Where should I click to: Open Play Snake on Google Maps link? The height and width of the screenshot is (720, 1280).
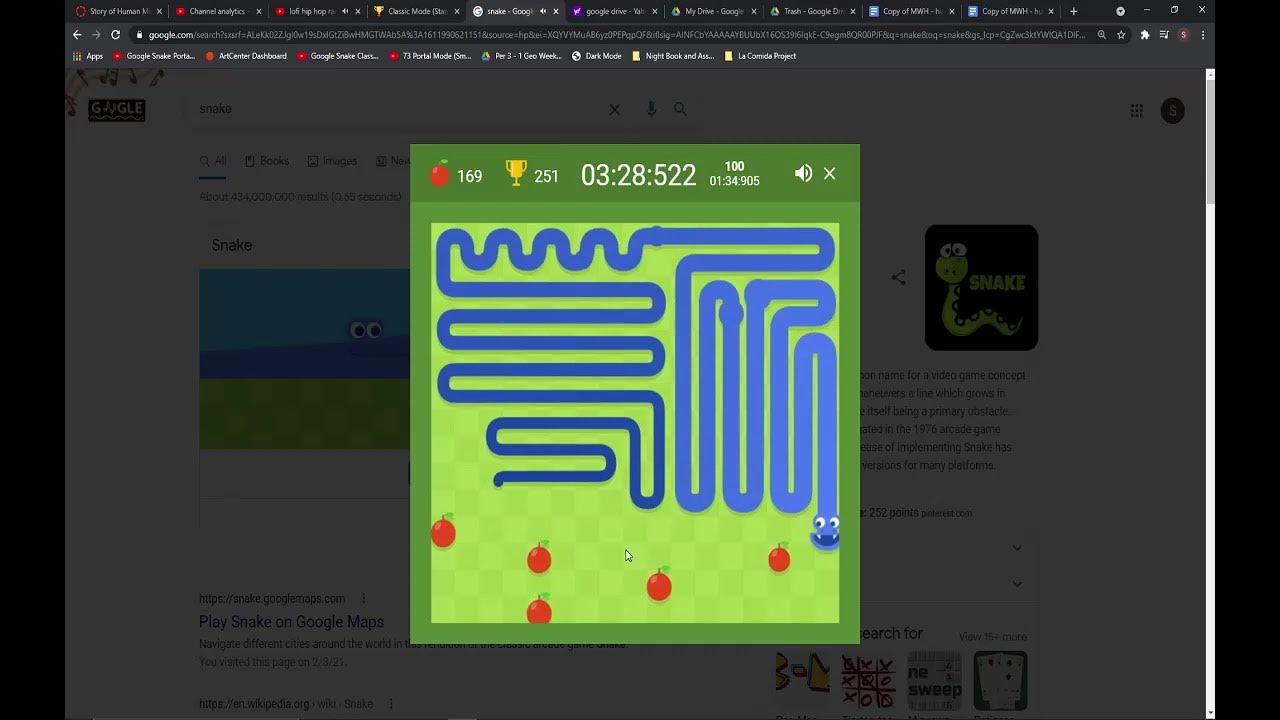291,622
